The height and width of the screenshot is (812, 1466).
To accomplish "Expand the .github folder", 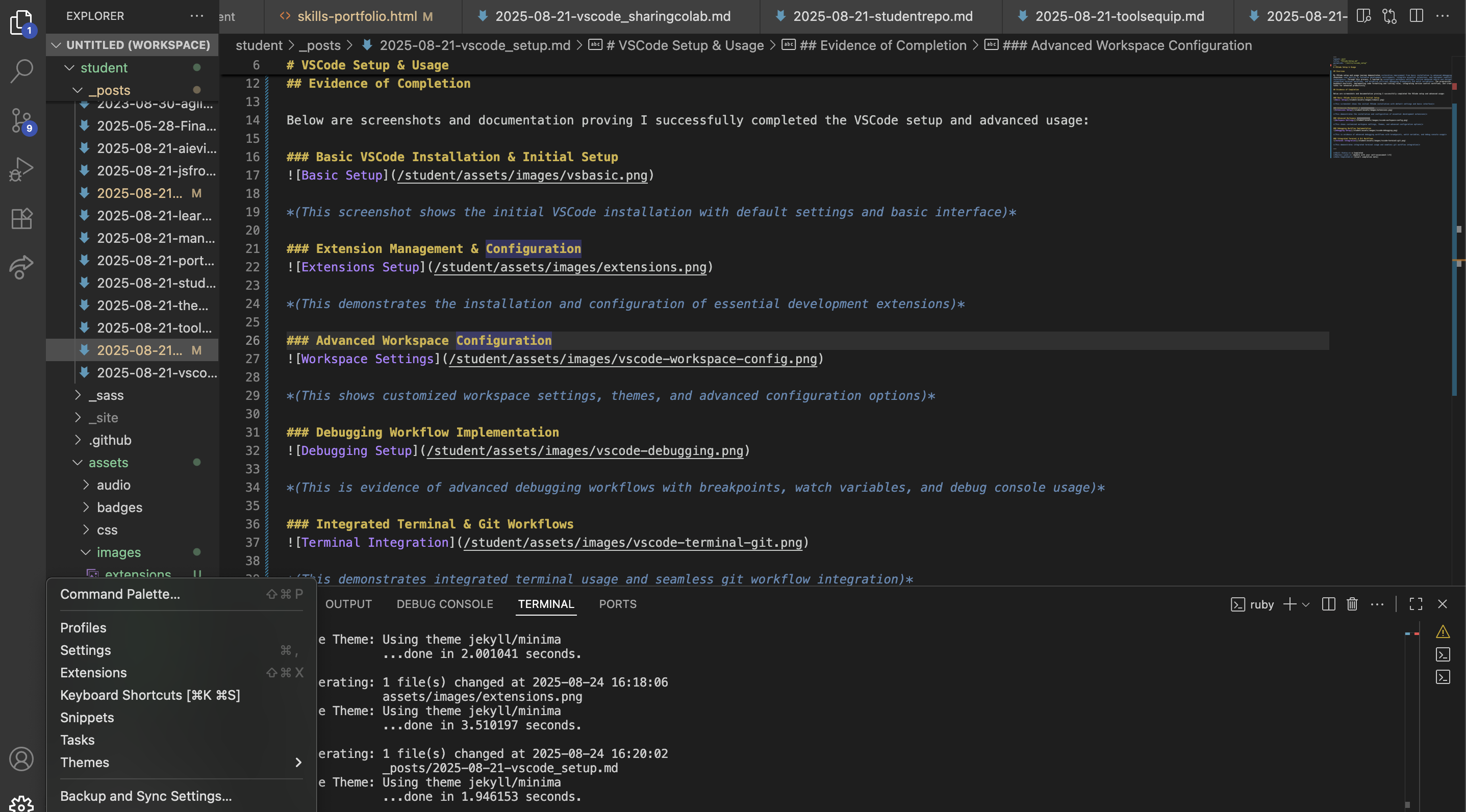I will 132,440.
